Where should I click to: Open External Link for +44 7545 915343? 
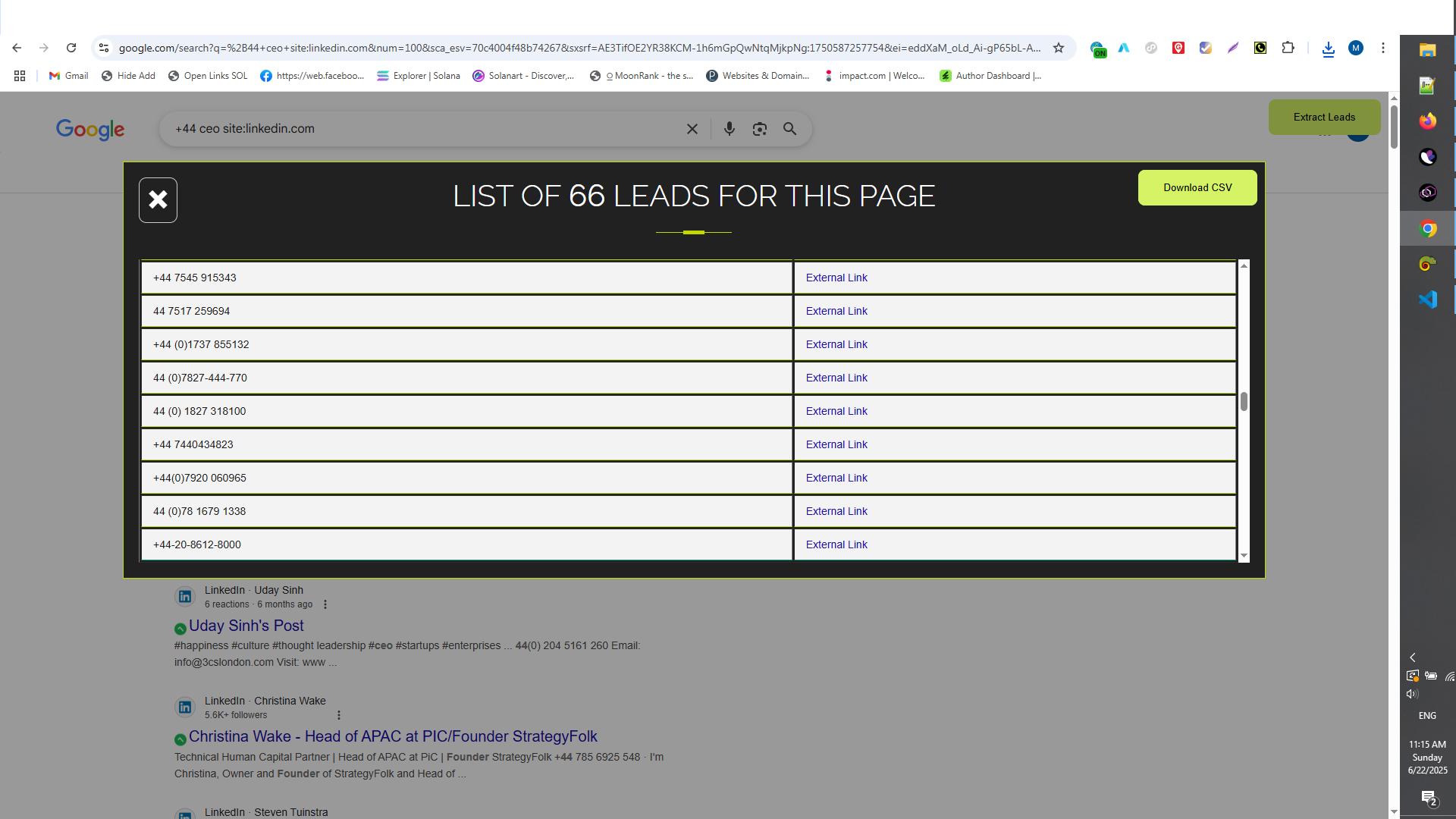(x=836, y=278)
